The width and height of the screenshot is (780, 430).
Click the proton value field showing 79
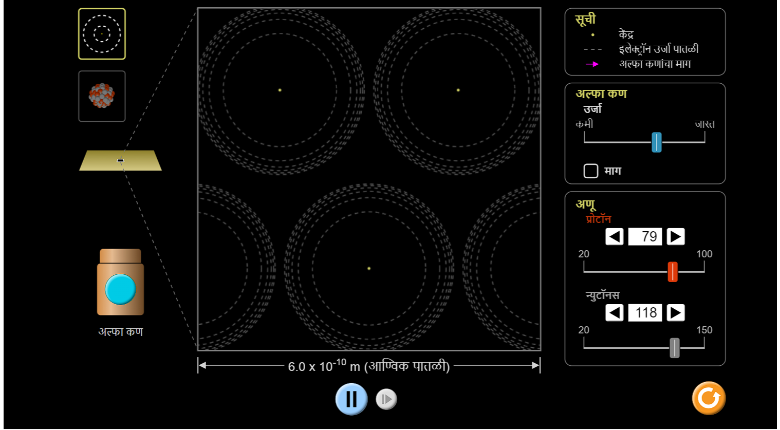[646, 236]
